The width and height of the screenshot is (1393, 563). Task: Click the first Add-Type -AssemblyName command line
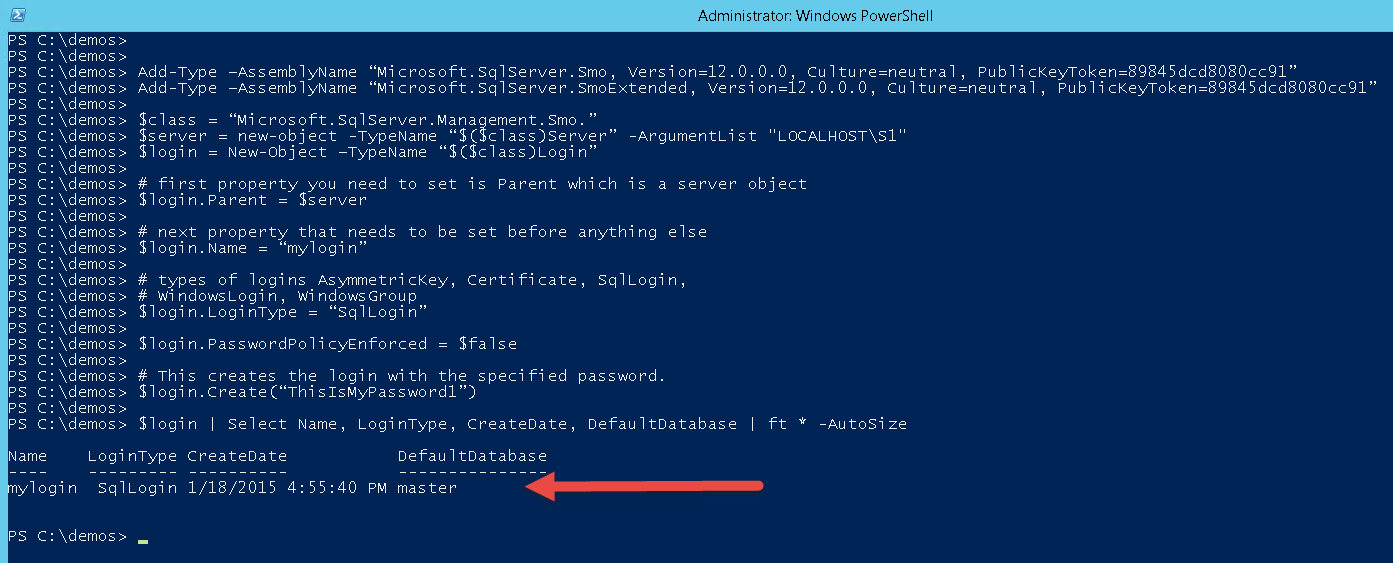pyautogui.click(x=717, y=72)
